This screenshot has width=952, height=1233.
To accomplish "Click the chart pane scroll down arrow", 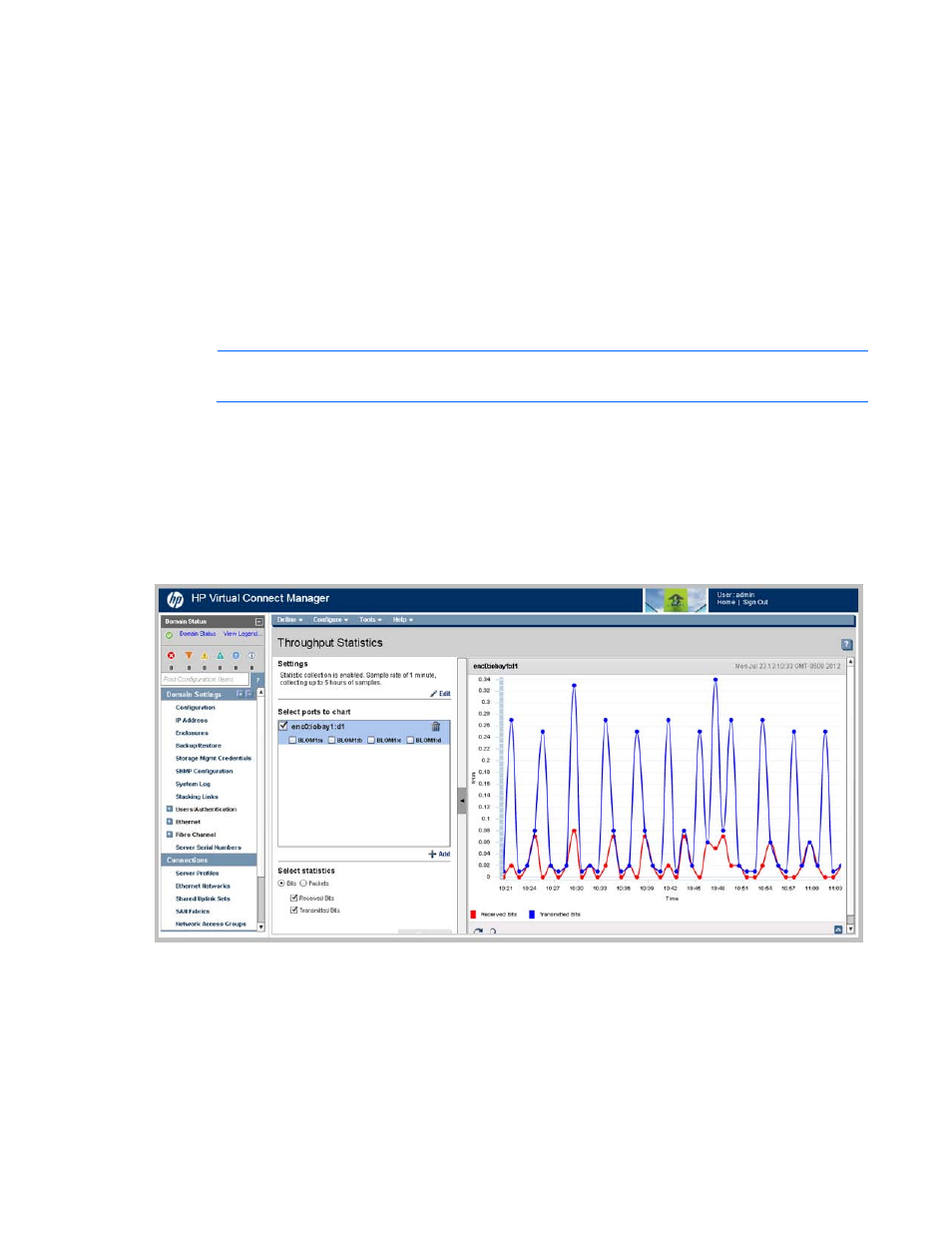I will click(850, 929).
